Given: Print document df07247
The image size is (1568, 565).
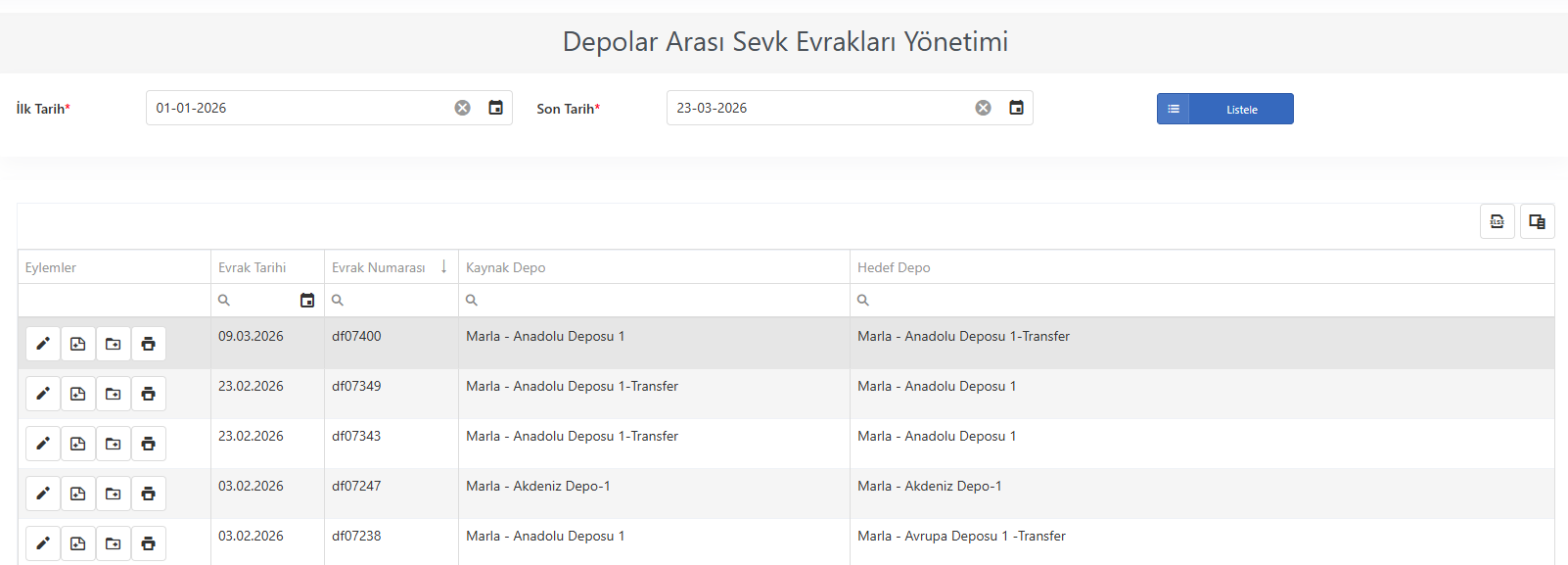Looking at the screenshot, I should coord(149,494).
